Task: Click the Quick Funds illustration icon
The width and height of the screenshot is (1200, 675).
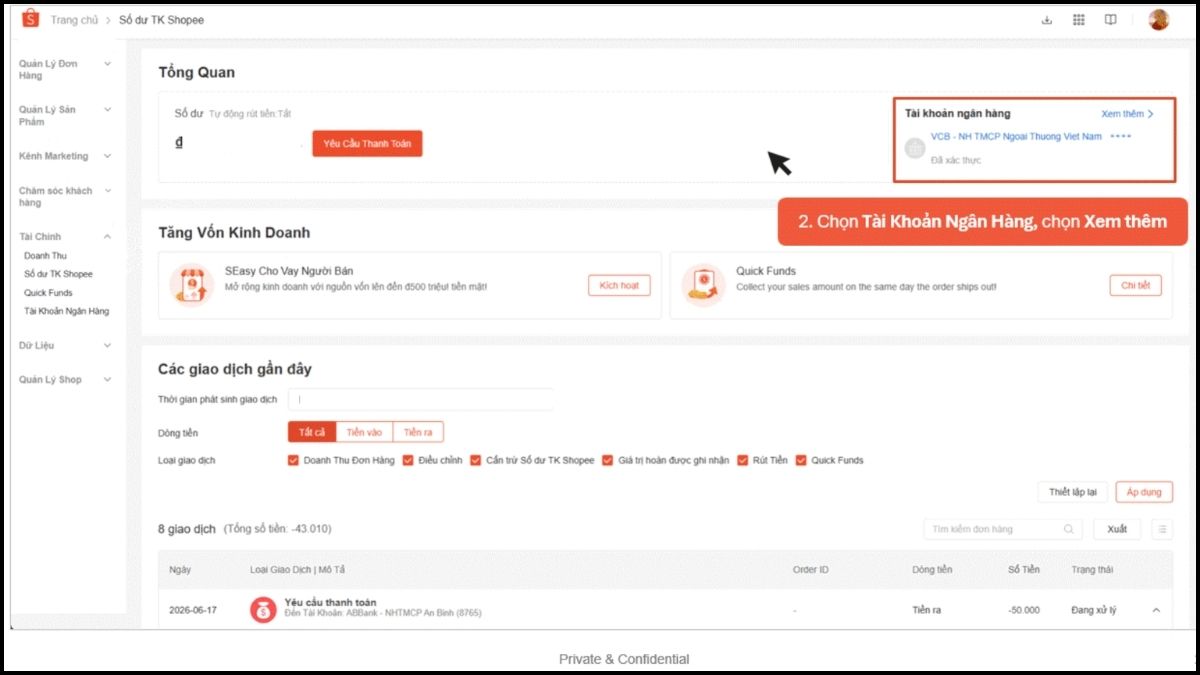Action: [703, 285]
